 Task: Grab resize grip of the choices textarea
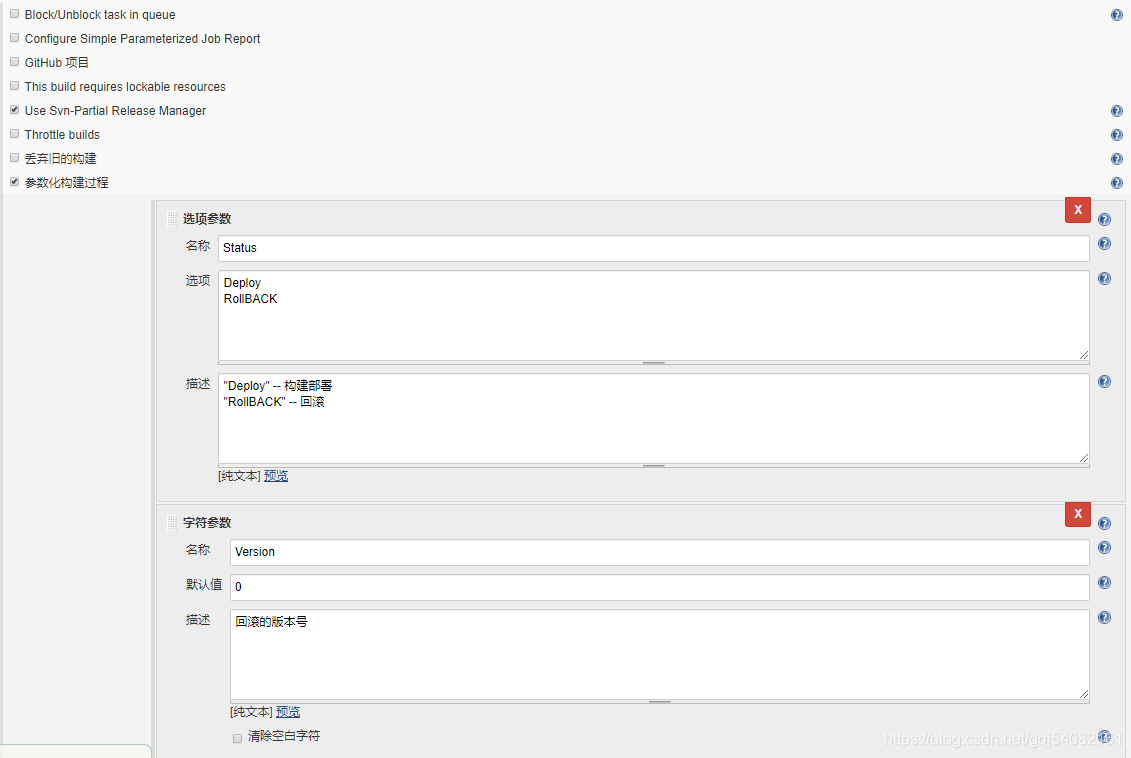(x=1083, y=354)
